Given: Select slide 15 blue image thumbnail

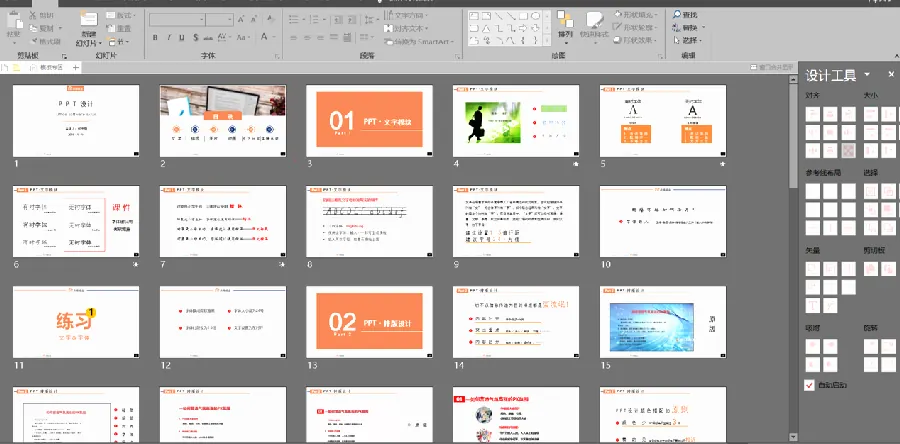Looking at the screenshot, I should (x=663, y=322).
